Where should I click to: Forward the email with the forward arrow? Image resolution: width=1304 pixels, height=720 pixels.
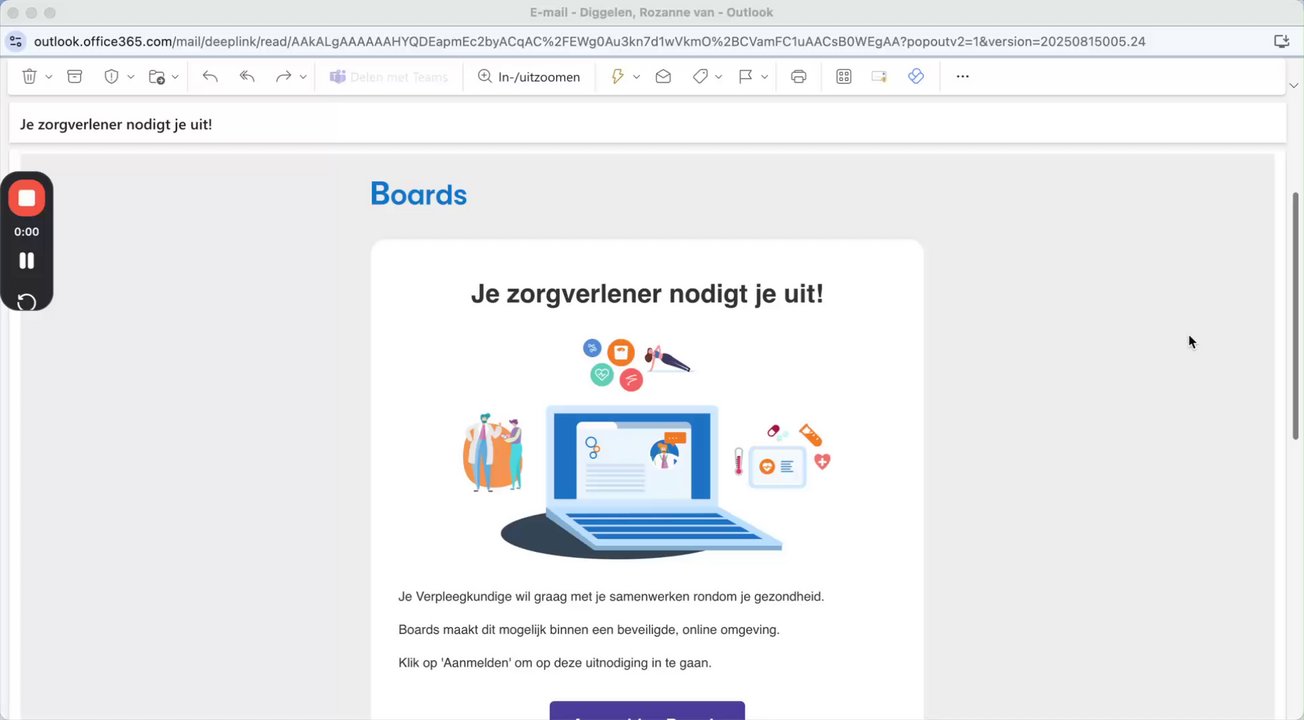click(x=283, y=77)
